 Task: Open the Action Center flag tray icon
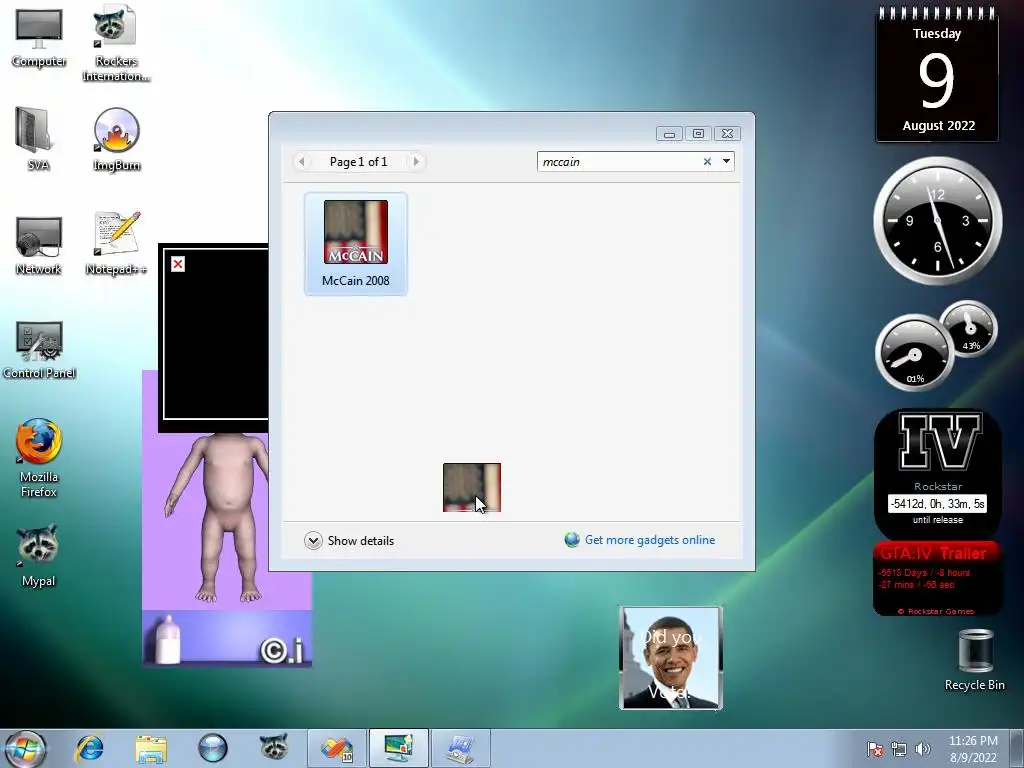point(875,749)
